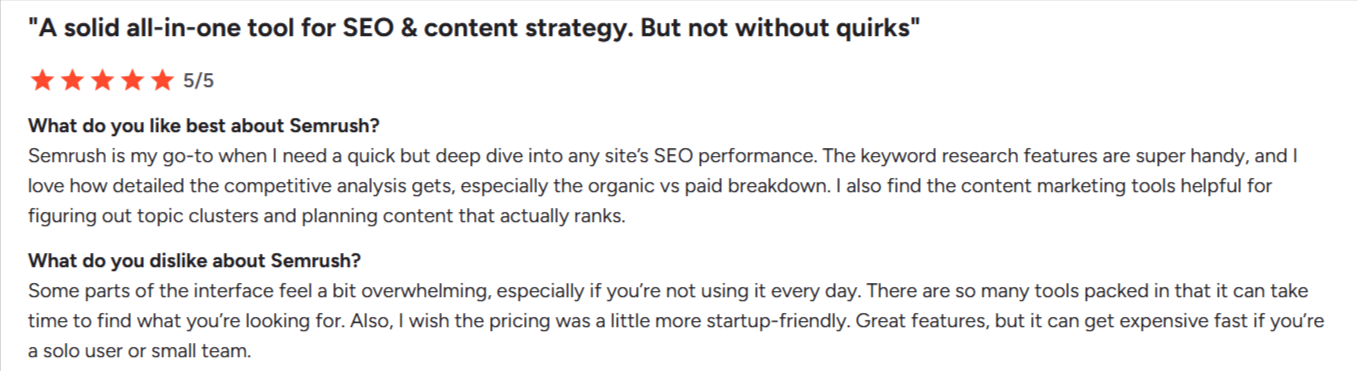The height and width of the screenshot is (371, 1358).
Task: Click the third red rating star
Action: (x=101, y=81)
